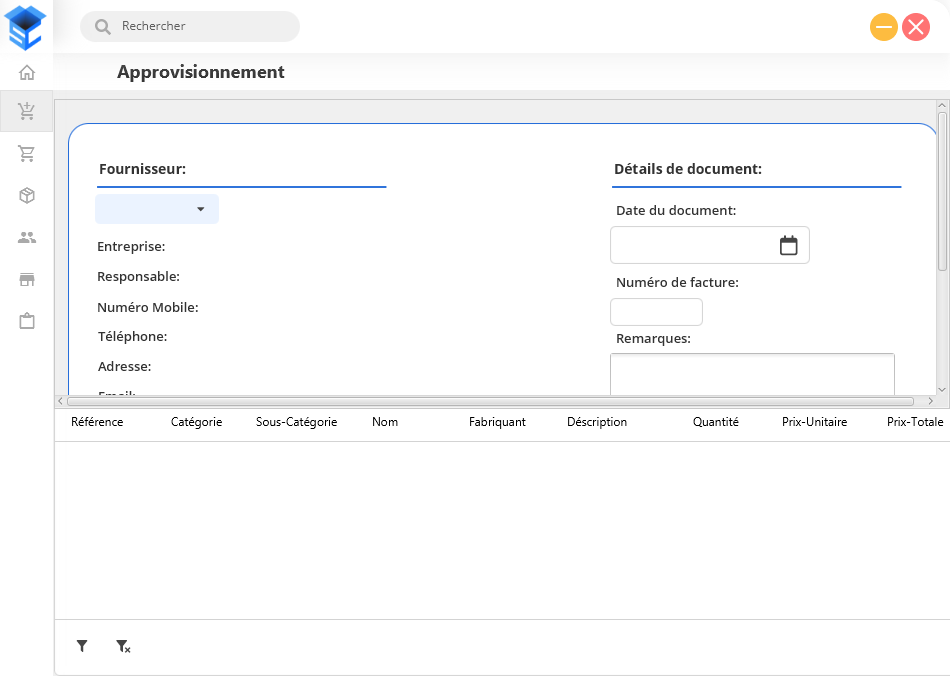The image size is (950, 676).
Task: Open the shopping cart sales icon
Action: 27,153
